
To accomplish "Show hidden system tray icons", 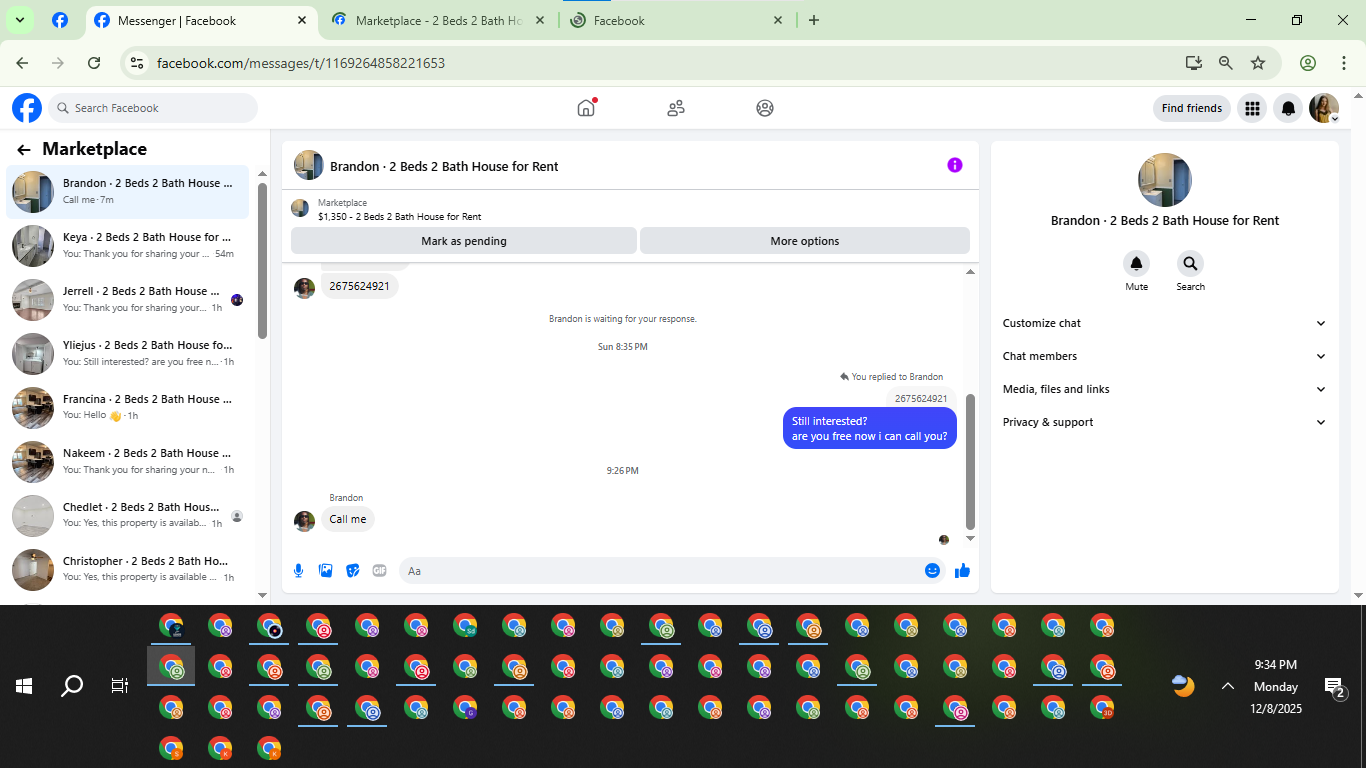I will [1228, 686].
